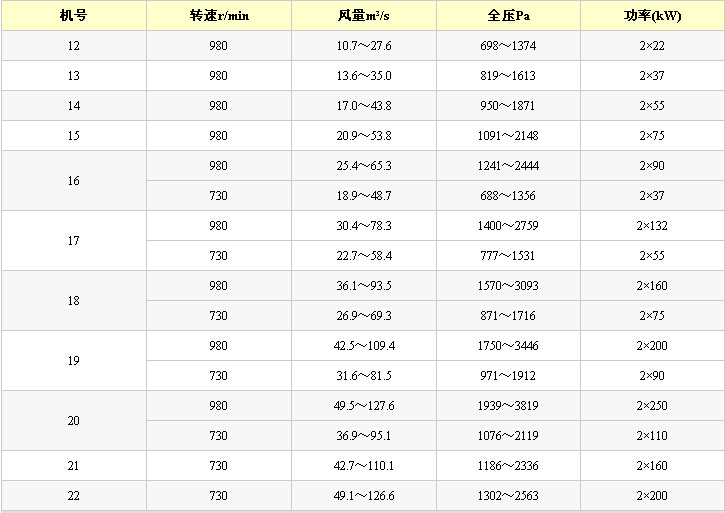This screenshot has width=725, height=513.
Task: Select the machine number 16 merged cell
Action: point(73,181)
